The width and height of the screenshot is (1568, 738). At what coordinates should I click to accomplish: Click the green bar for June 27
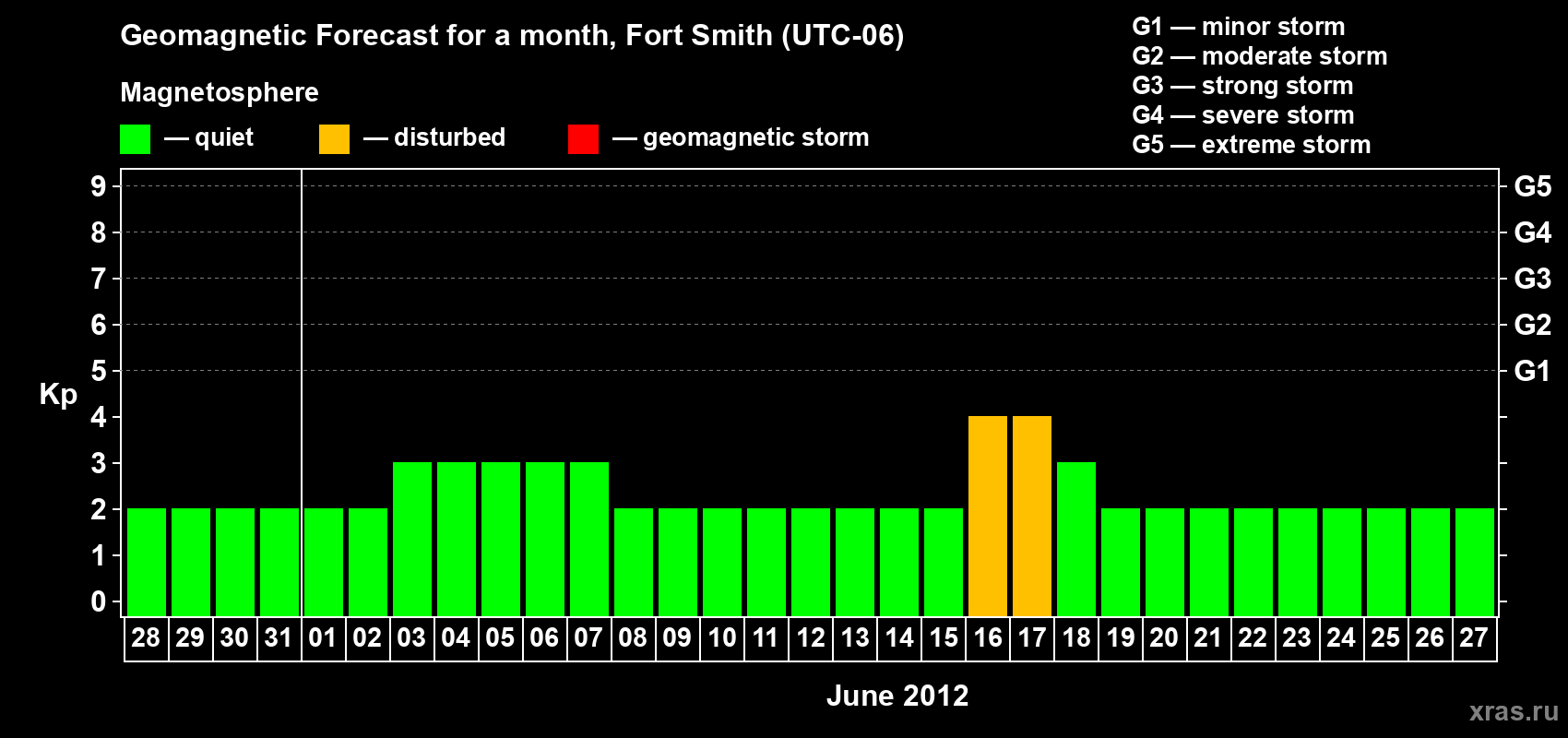(x=1475, y=562)
